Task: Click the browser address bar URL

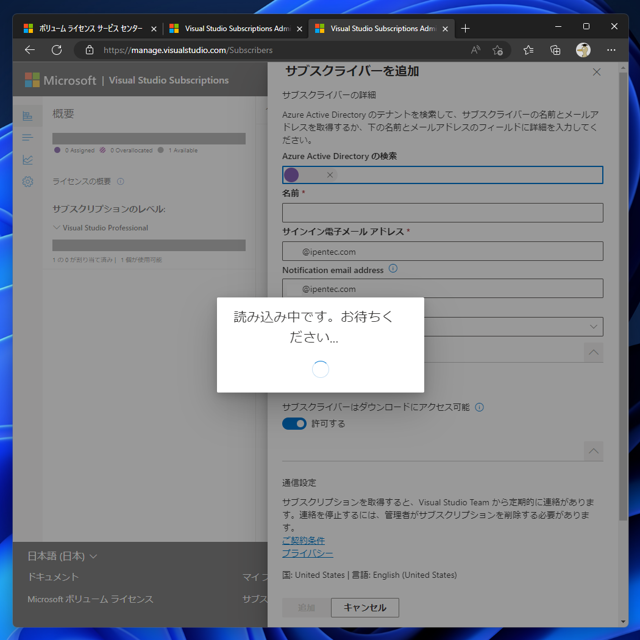Action: click(188, 50)
